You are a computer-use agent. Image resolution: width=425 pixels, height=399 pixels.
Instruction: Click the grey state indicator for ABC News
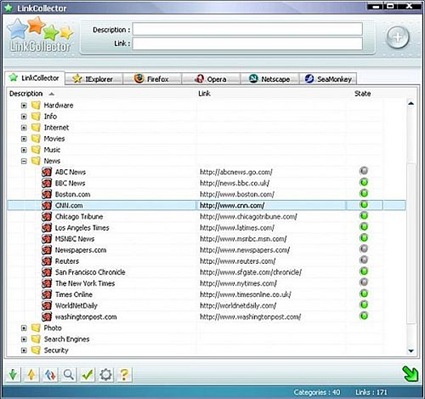click(364, 171)
